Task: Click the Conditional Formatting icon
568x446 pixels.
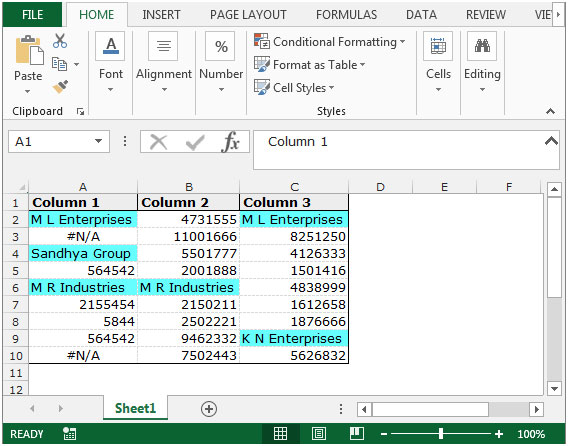Action: 262,41
